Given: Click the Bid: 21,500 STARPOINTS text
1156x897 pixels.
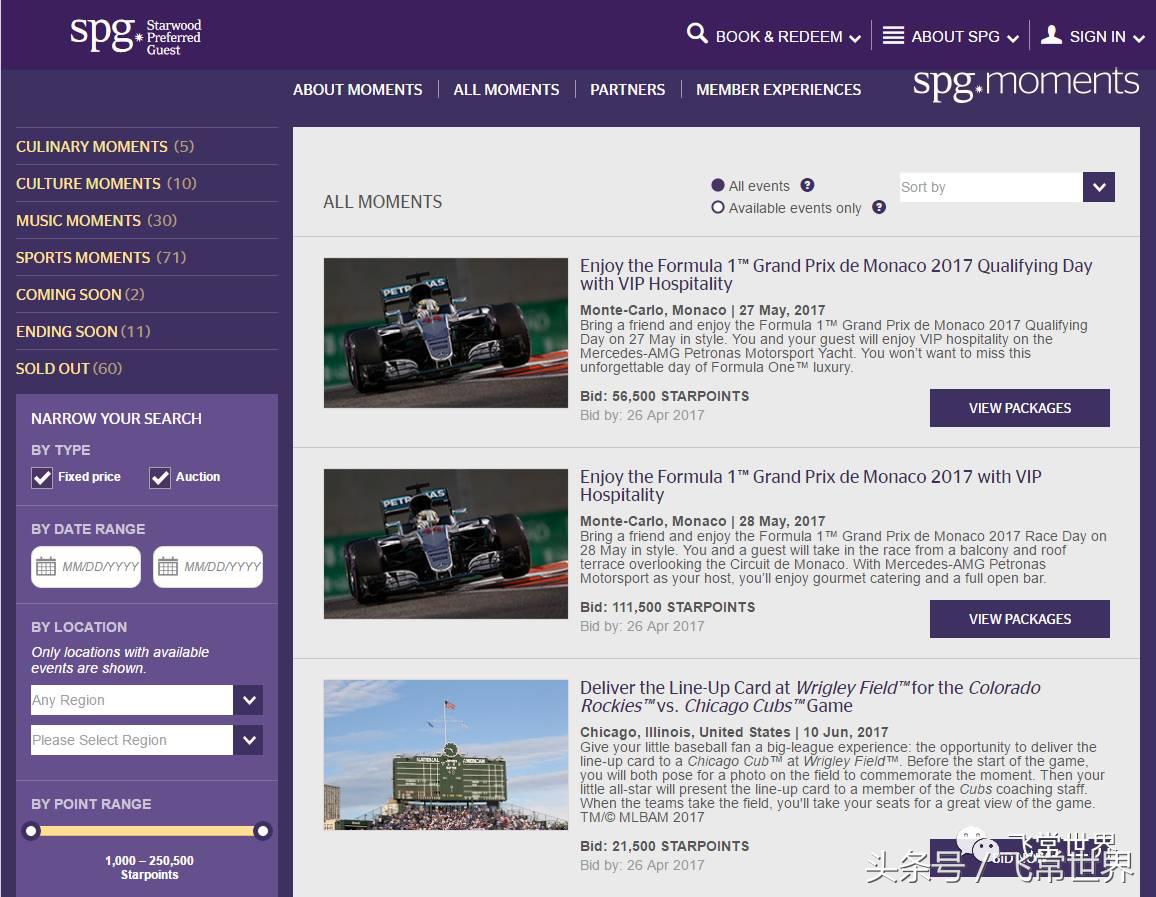Looking at the screenshot, I should 664,846.
